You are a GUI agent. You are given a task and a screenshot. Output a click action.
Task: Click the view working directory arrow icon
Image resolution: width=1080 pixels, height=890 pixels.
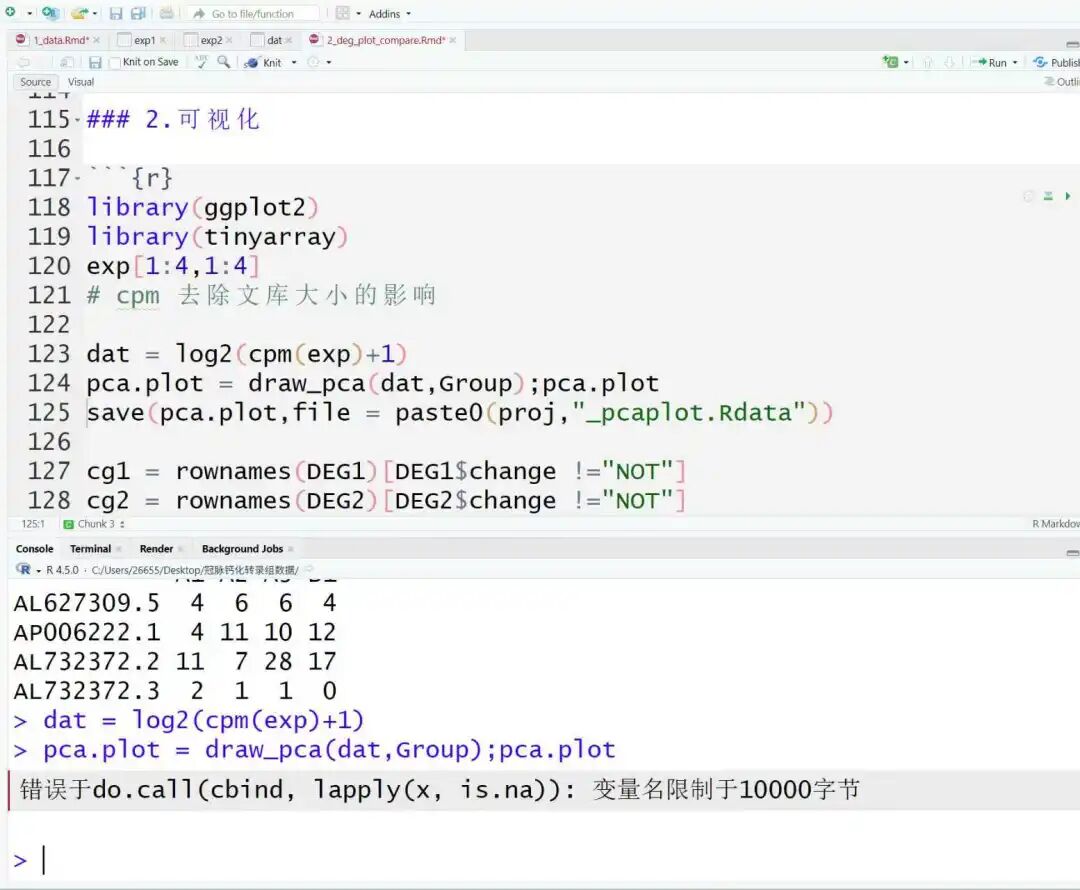[x=309, y=569]
